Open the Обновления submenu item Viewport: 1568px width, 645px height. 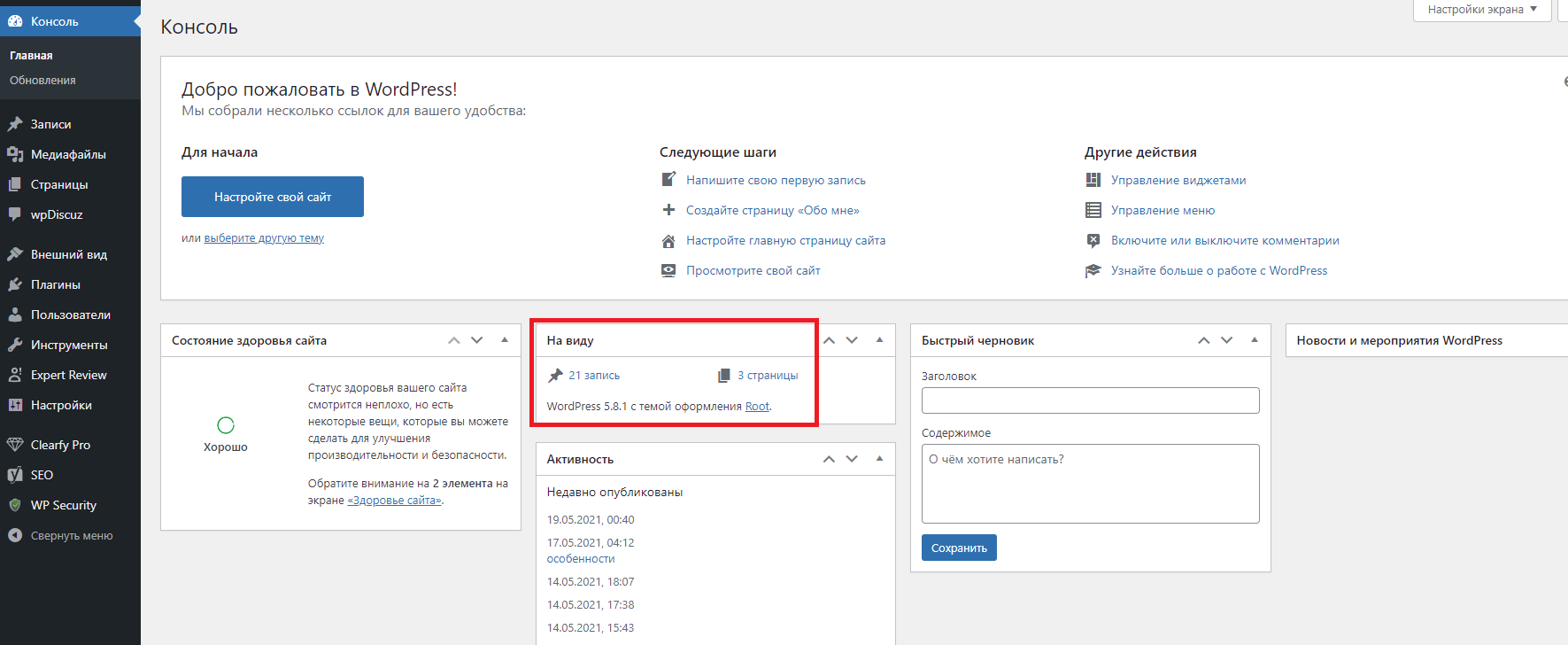(x=42, y=81)
